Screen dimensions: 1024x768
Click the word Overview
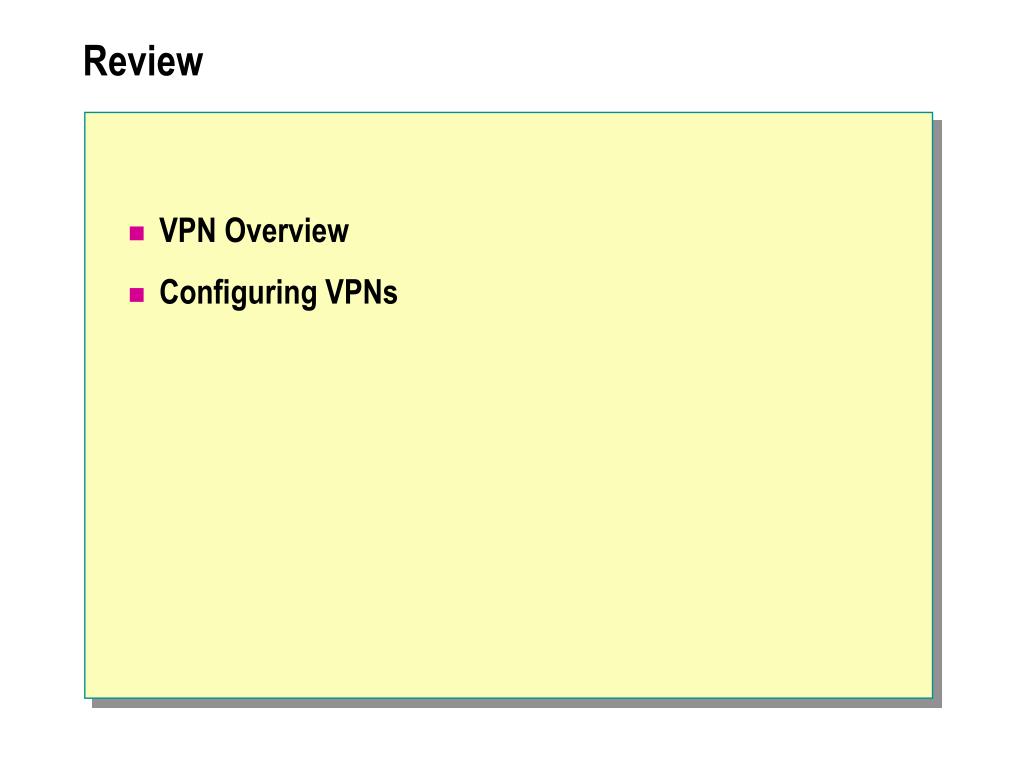coord(287,231)
